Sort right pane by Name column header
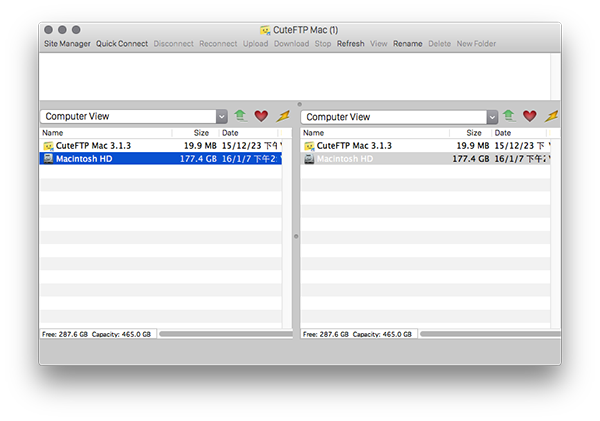 pos(375,133)
